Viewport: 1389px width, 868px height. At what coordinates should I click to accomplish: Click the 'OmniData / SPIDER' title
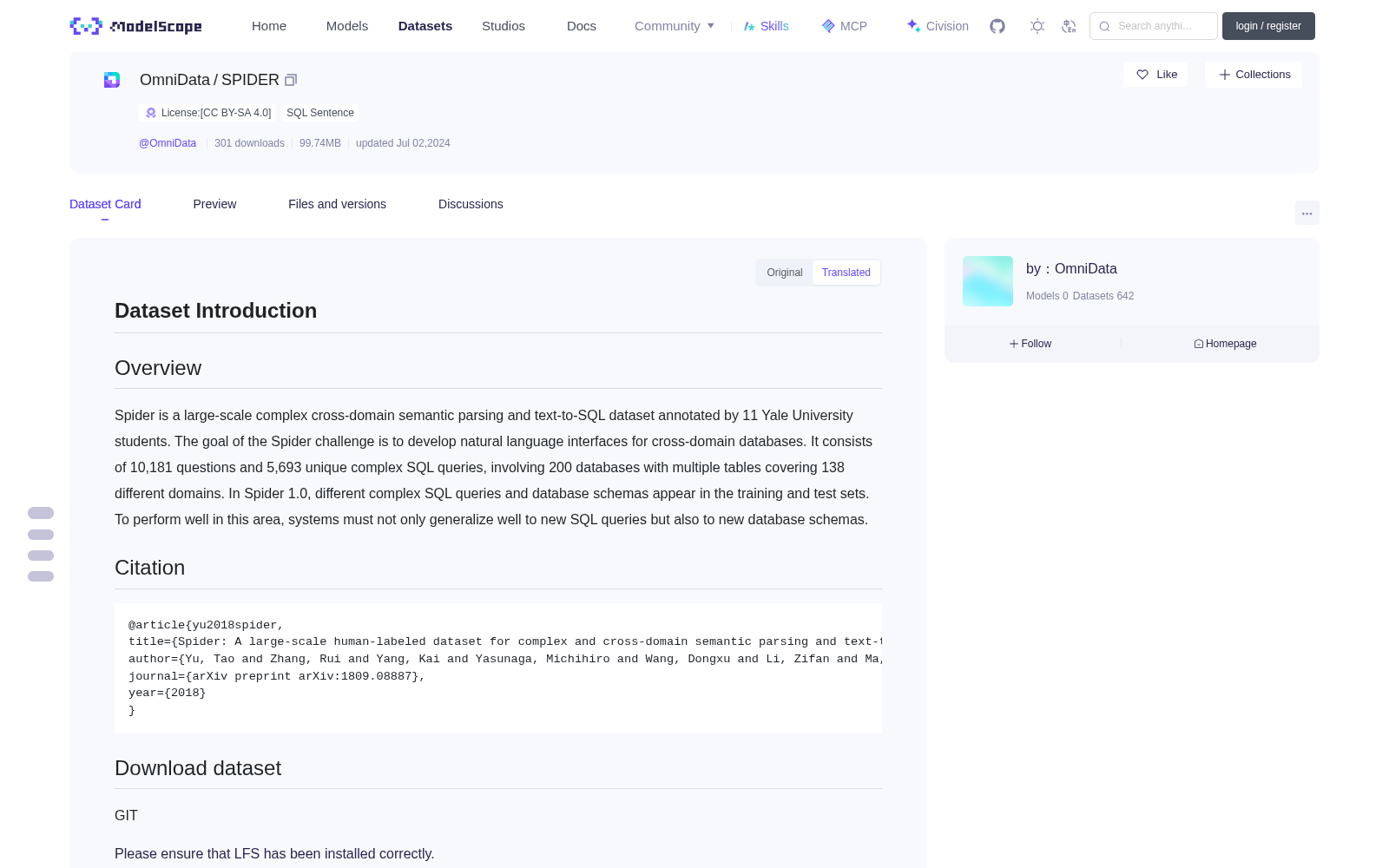click(209, 80)
